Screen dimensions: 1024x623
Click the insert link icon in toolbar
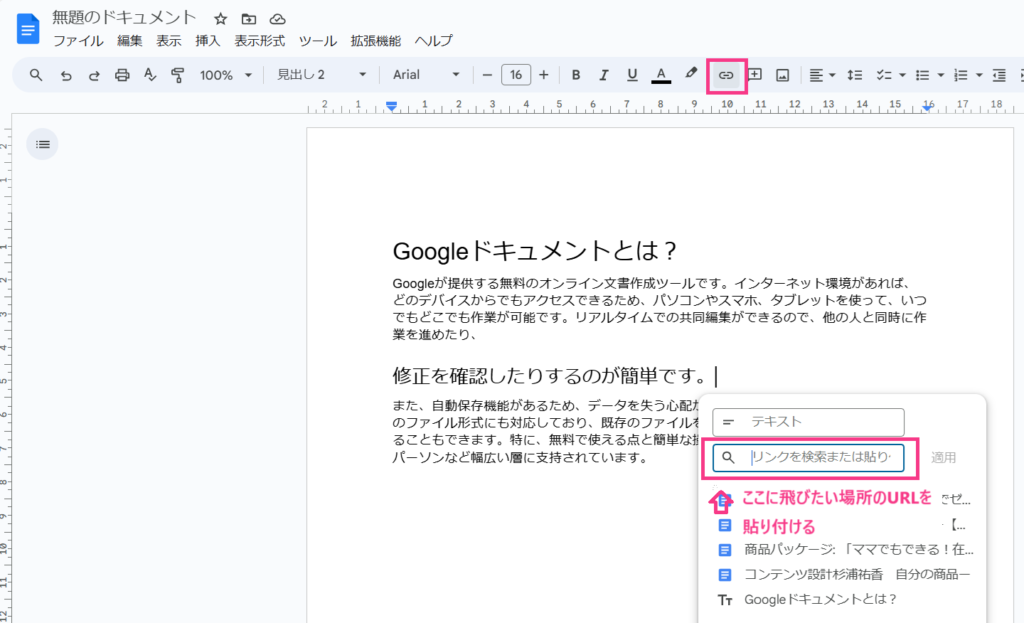coord(727,75)
